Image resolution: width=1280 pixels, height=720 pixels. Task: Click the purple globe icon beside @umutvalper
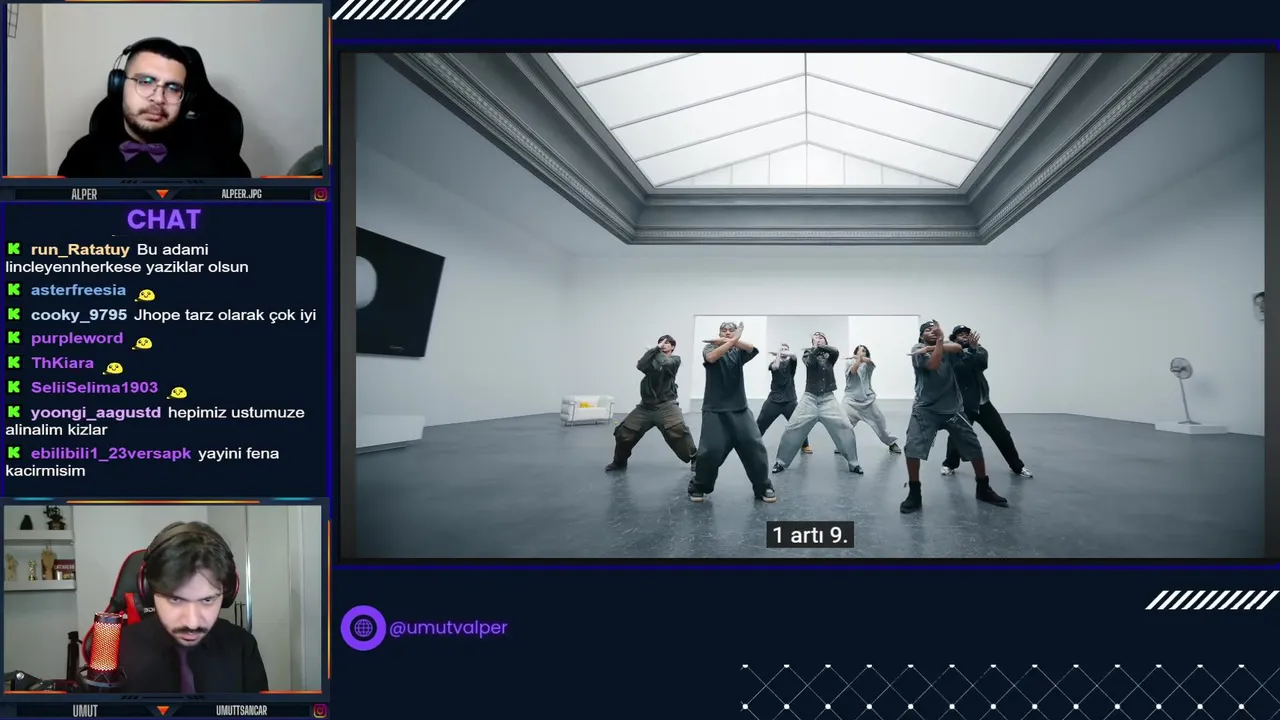tap(363, 628)
